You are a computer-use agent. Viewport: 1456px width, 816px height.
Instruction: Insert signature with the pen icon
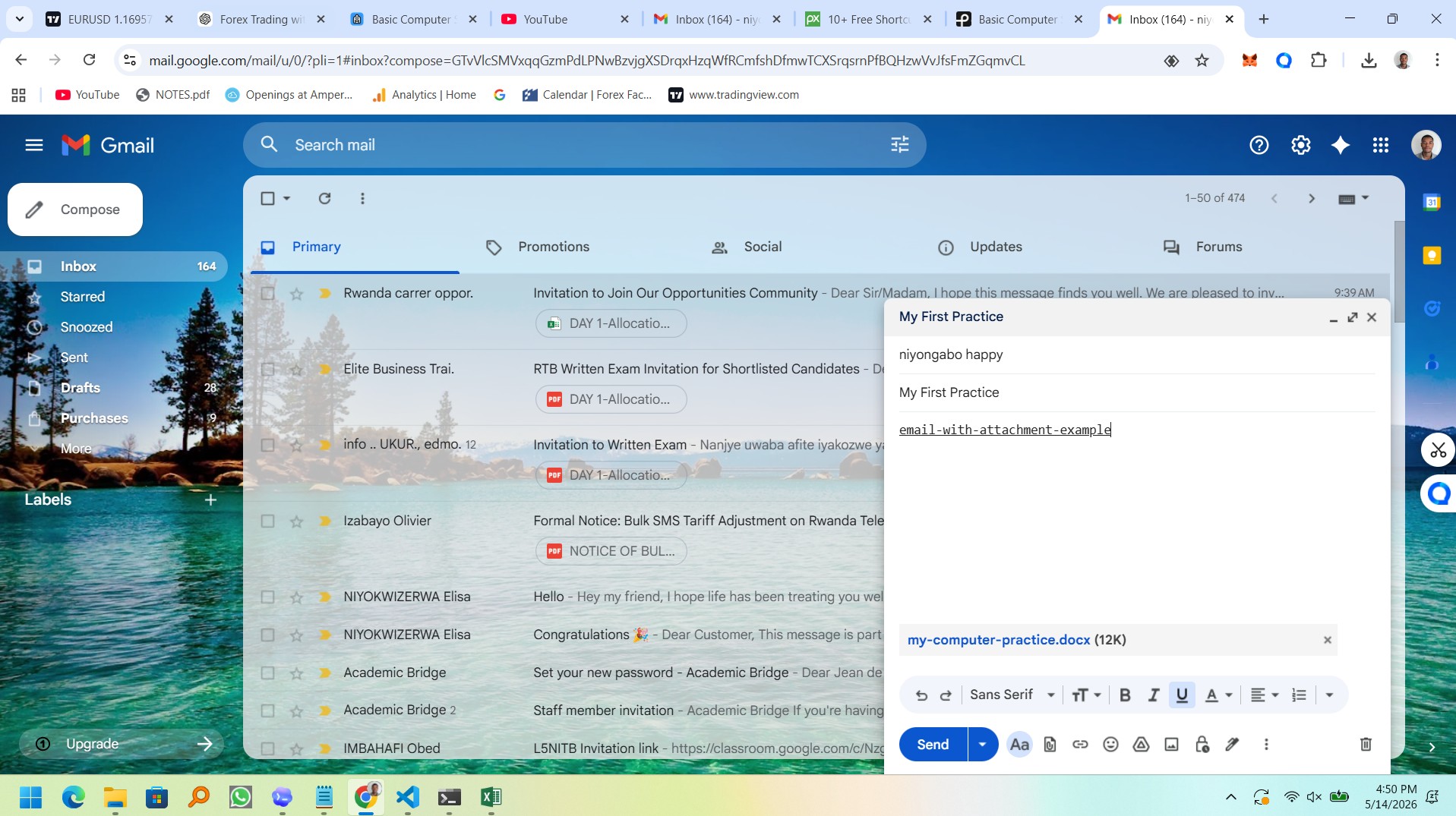pyautogui.click(x=1232, y=745)
